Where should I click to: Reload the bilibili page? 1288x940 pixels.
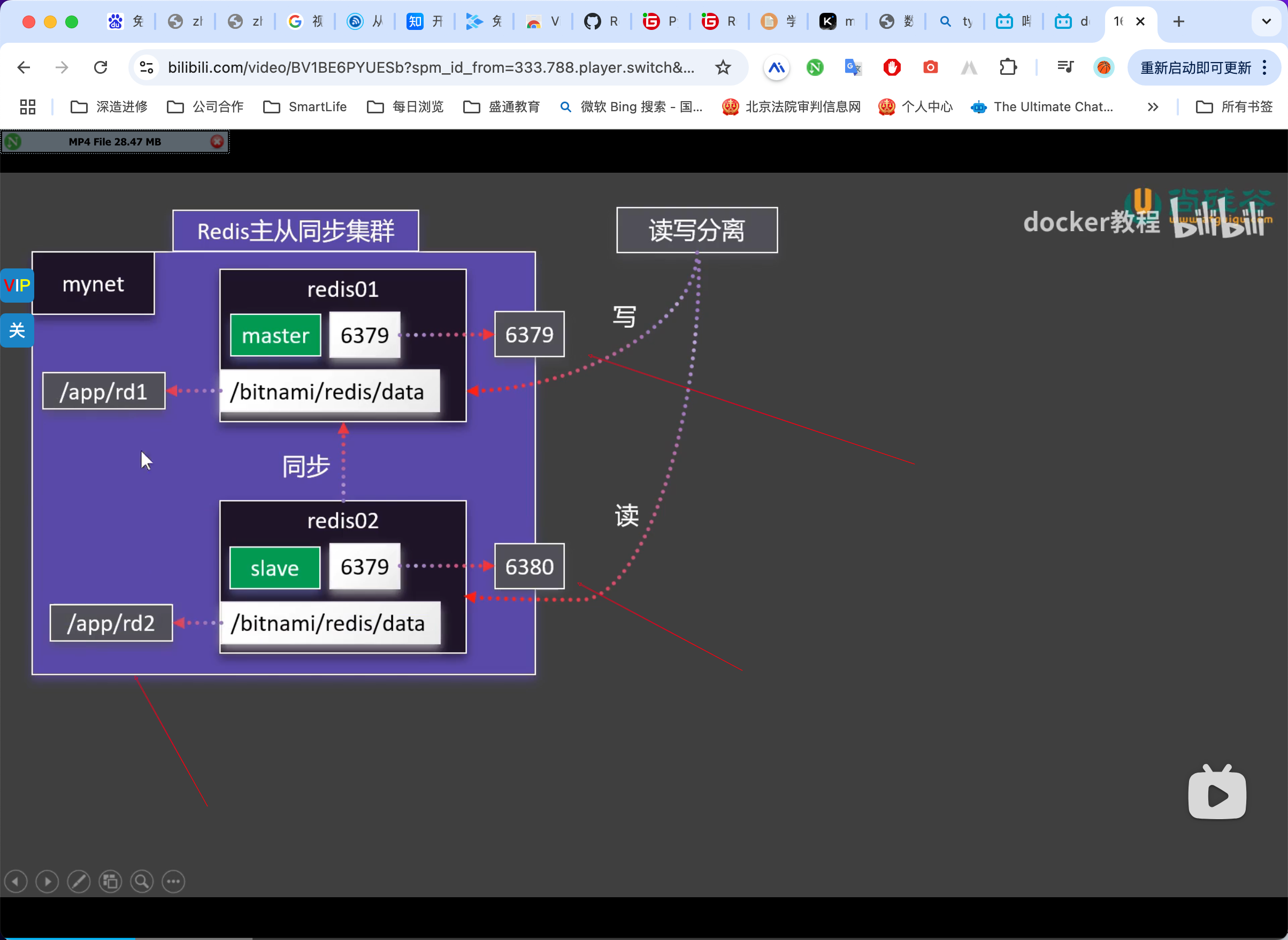101,68
